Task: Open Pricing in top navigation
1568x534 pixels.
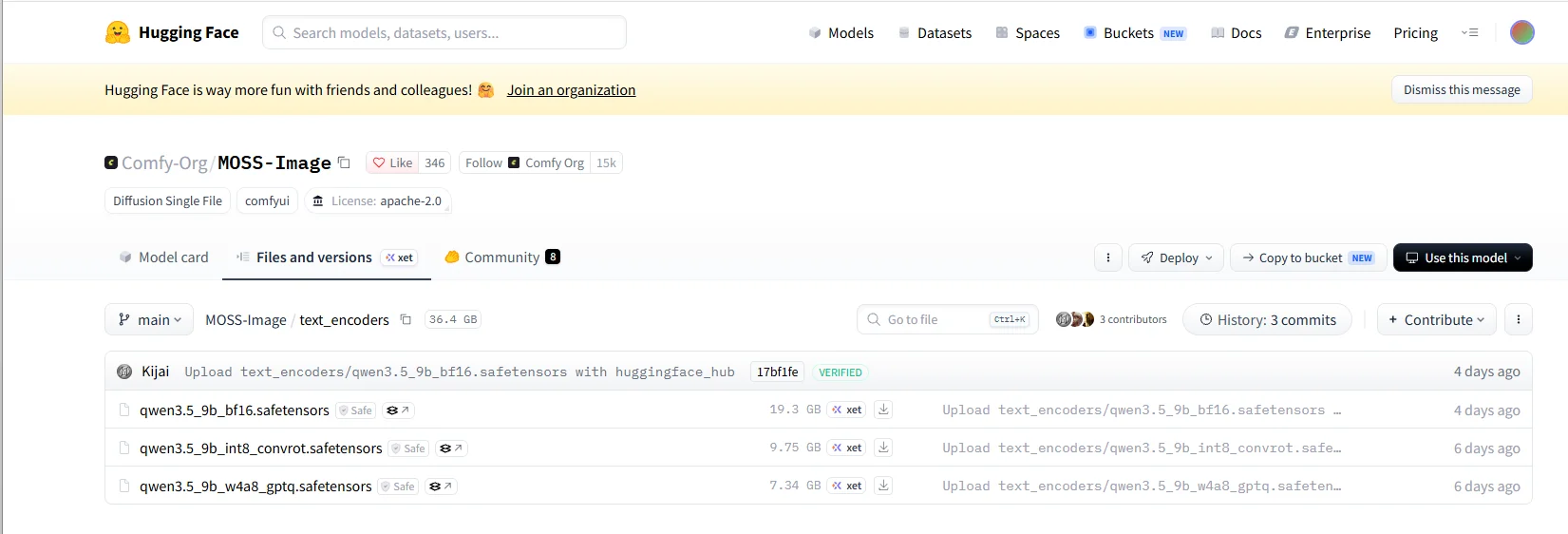Action: pos(1415,33)
